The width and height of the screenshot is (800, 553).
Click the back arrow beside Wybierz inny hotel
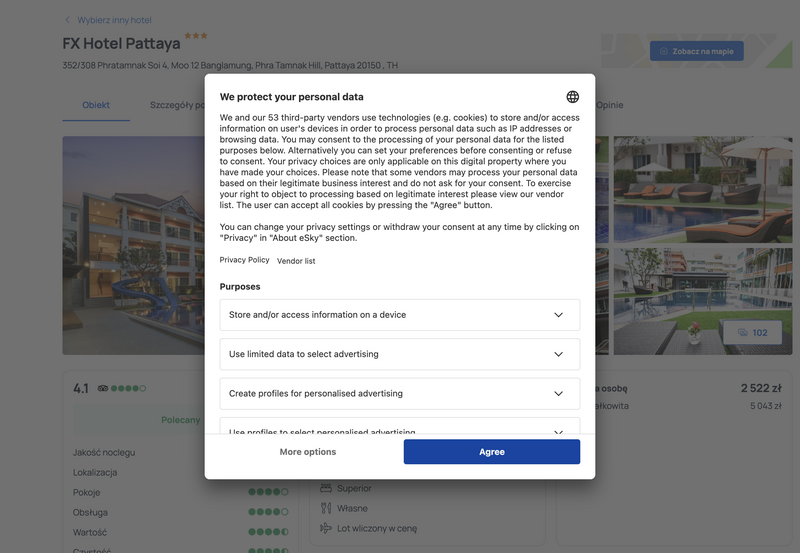tap(67, 20)
